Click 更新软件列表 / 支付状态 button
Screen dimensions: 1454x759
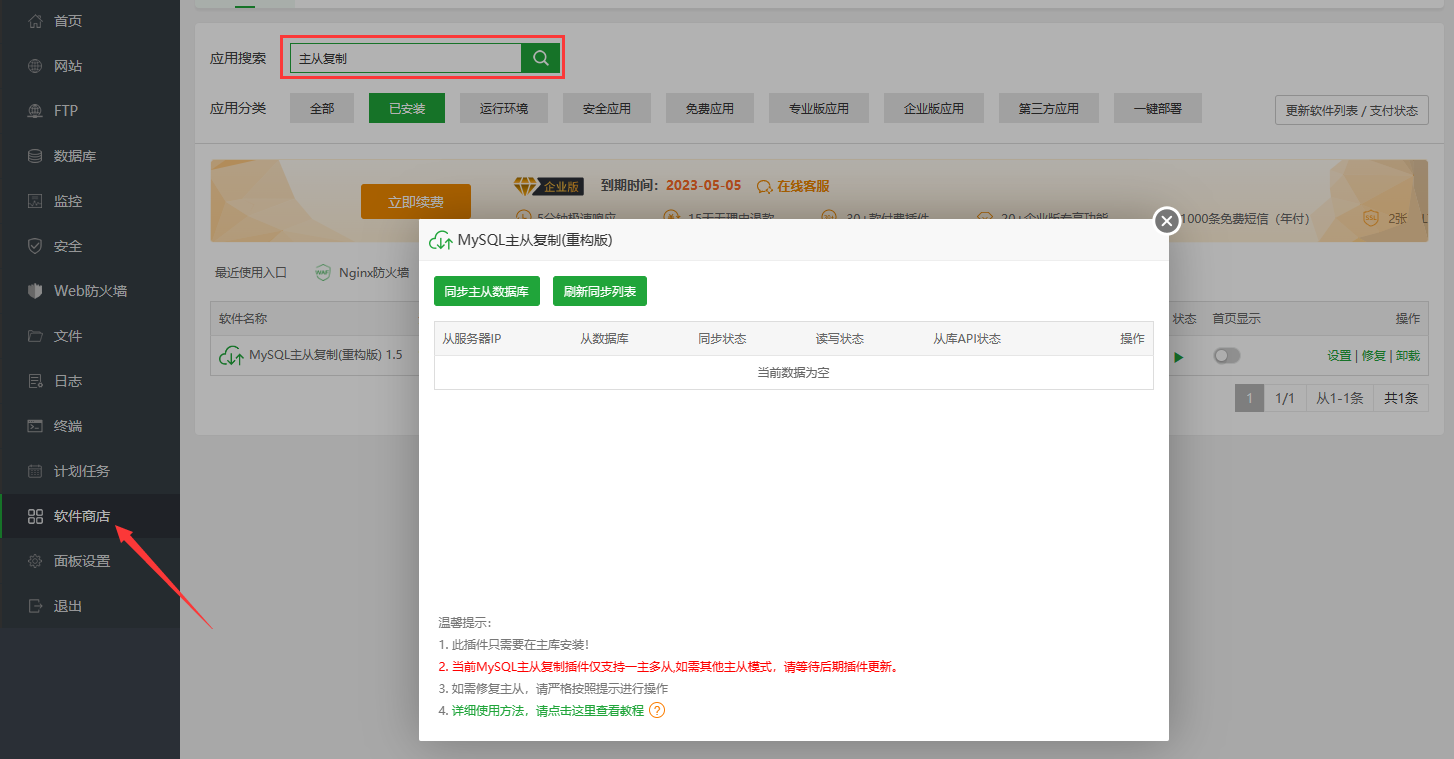[1352, 110]
